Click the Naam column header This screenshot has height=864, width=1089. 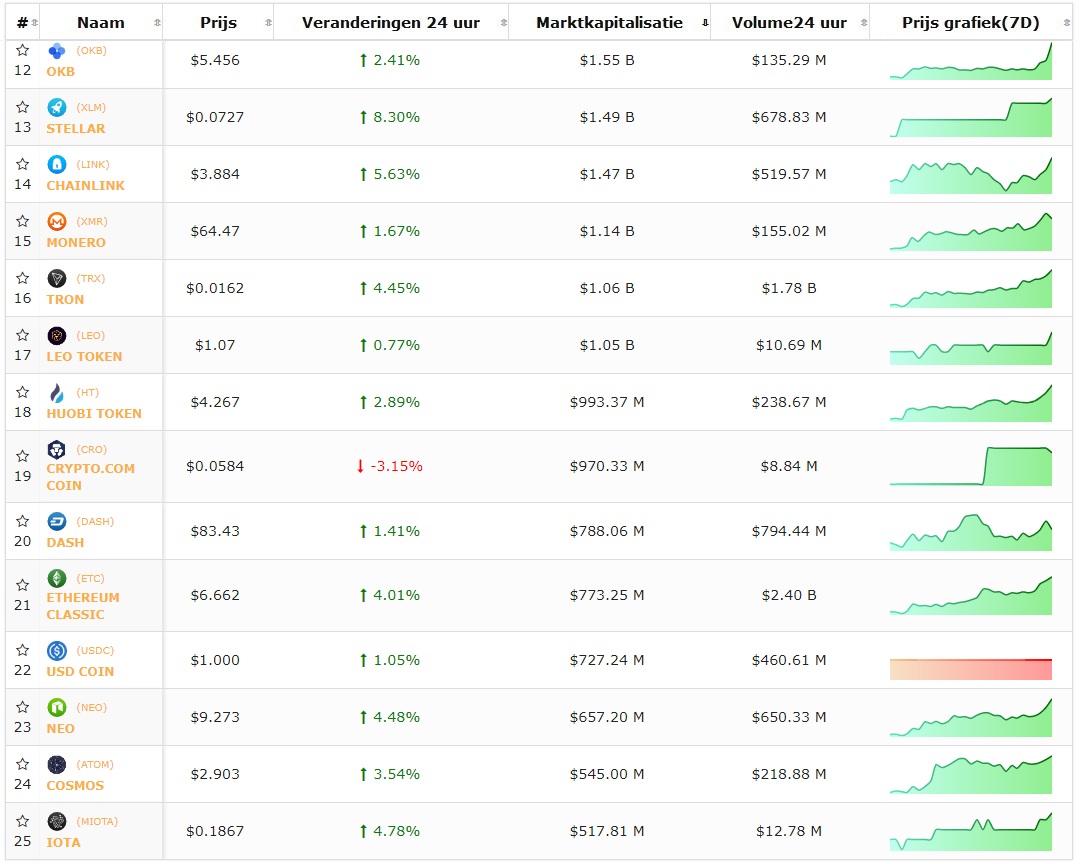100,23
